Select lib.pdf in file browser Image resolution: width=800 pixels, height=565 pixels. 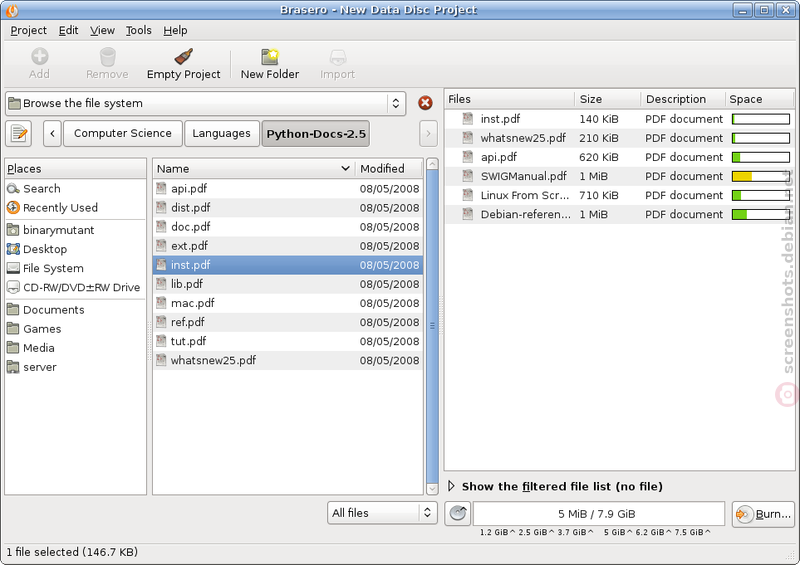coord(288,284)
